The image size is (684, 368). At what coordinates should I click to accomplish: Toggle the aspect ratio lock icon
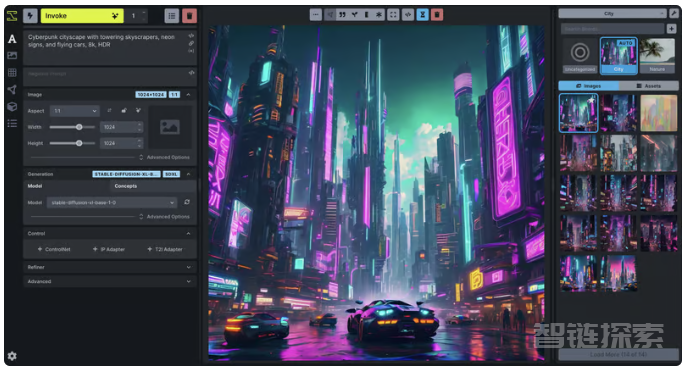(124, 111)
